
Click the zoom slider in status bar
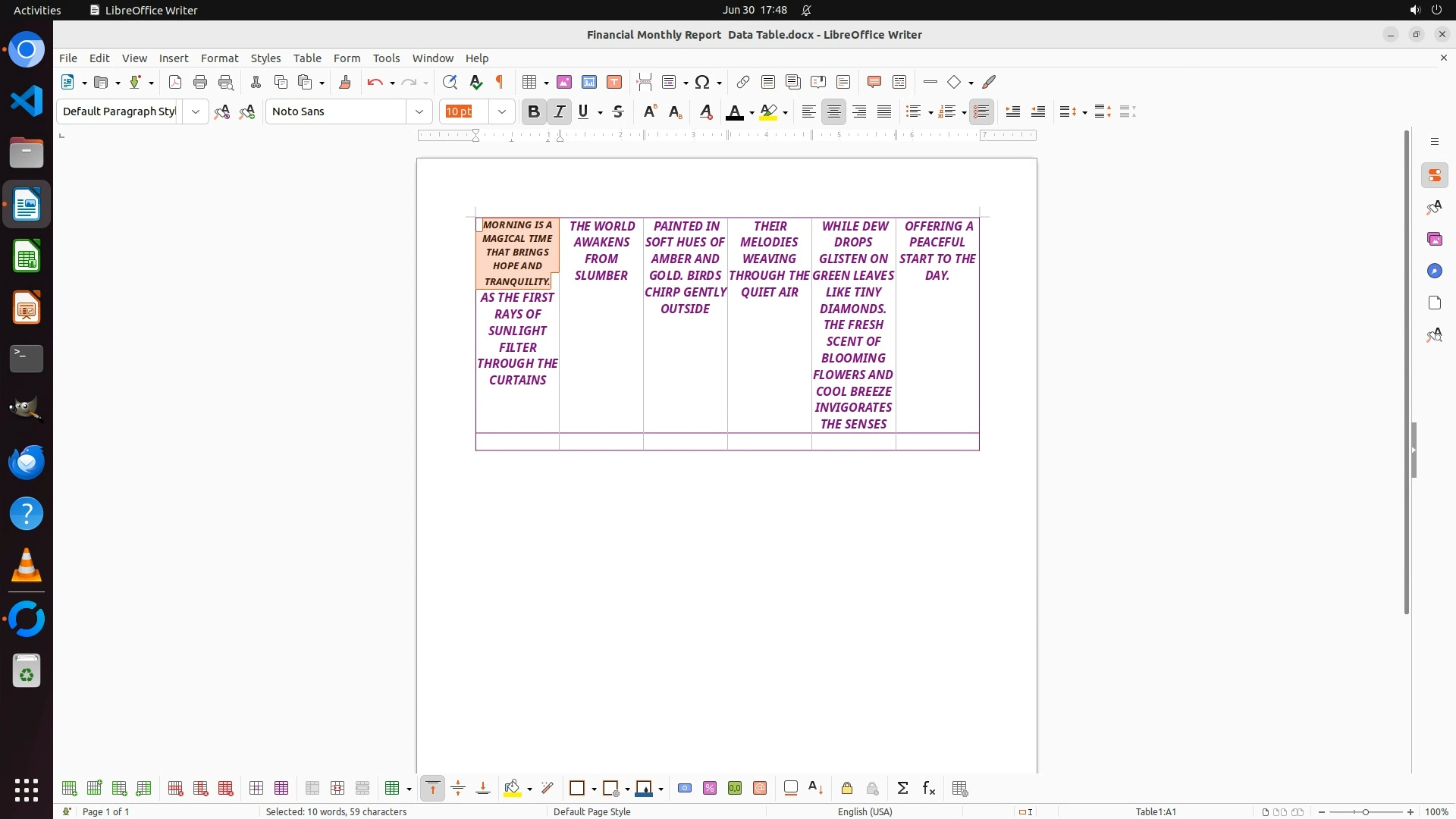tap(1365, 811)
